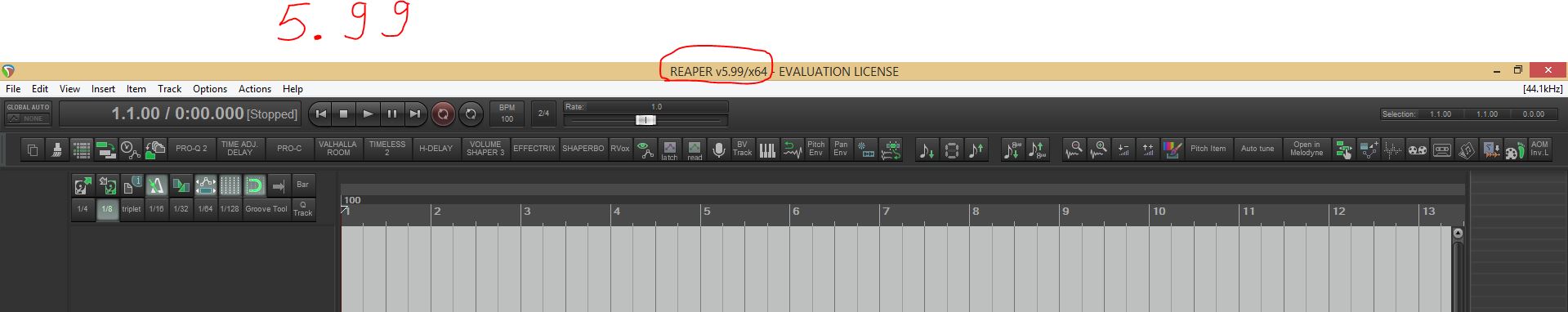The height and width of the screenshot is (312, 1568).
Task: Toggle the Pan Env button
Action: (841, 149)
